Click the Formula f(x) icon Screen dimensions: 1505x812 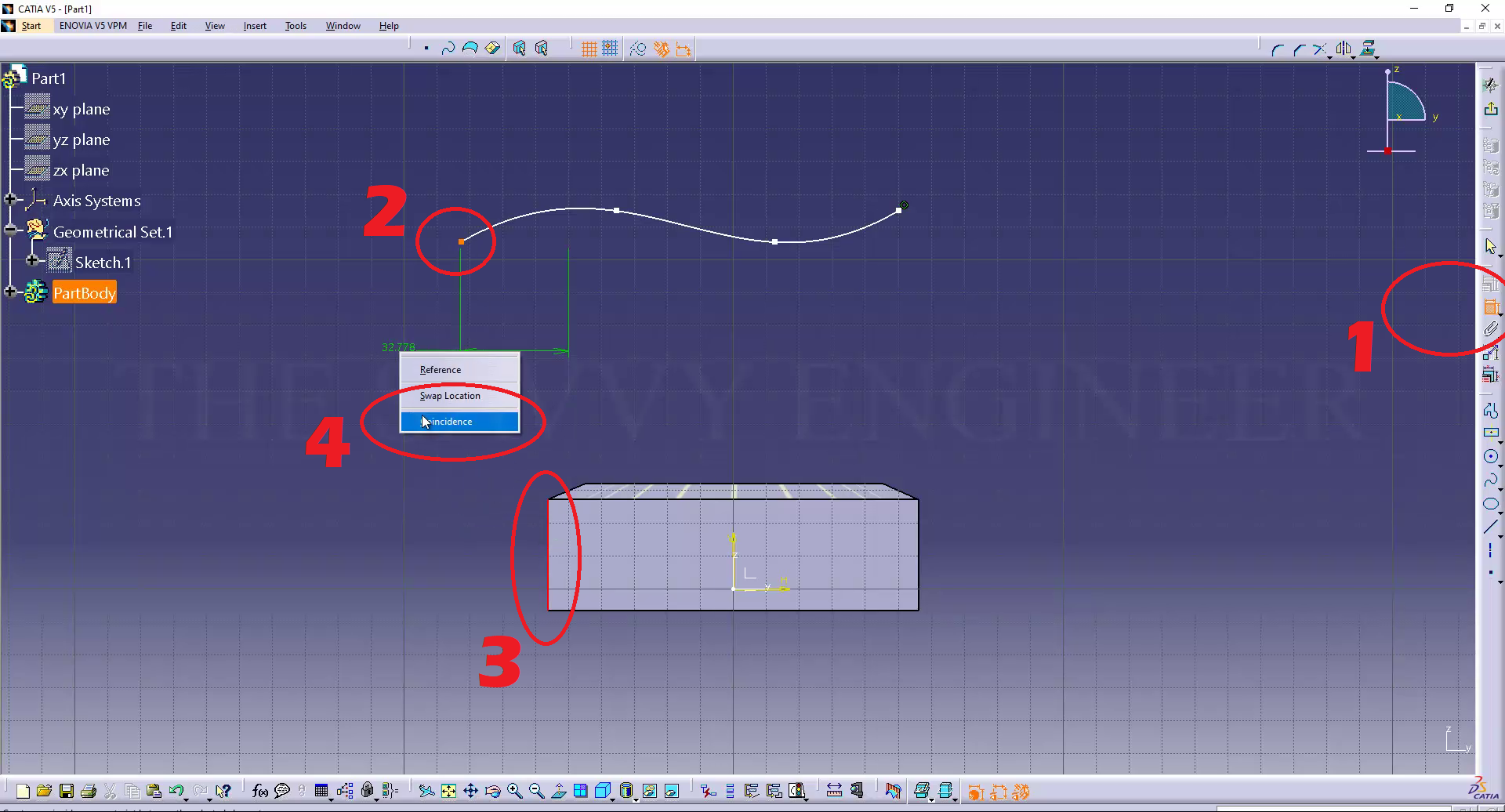[259, 791]
